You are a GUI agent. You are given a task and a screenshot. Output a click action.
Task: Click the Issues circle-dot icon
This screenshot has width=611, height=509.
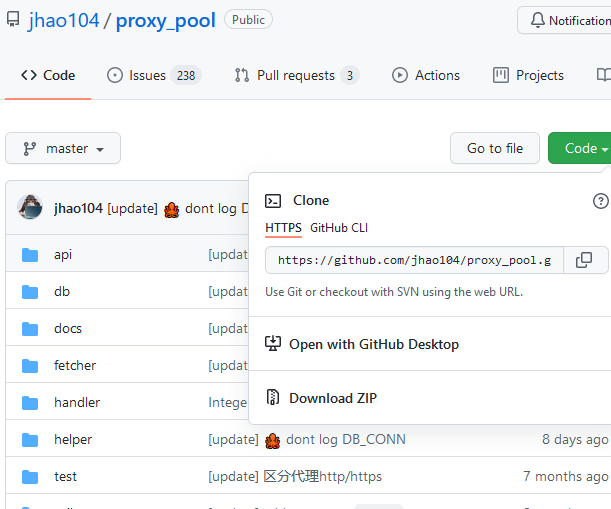115,75
